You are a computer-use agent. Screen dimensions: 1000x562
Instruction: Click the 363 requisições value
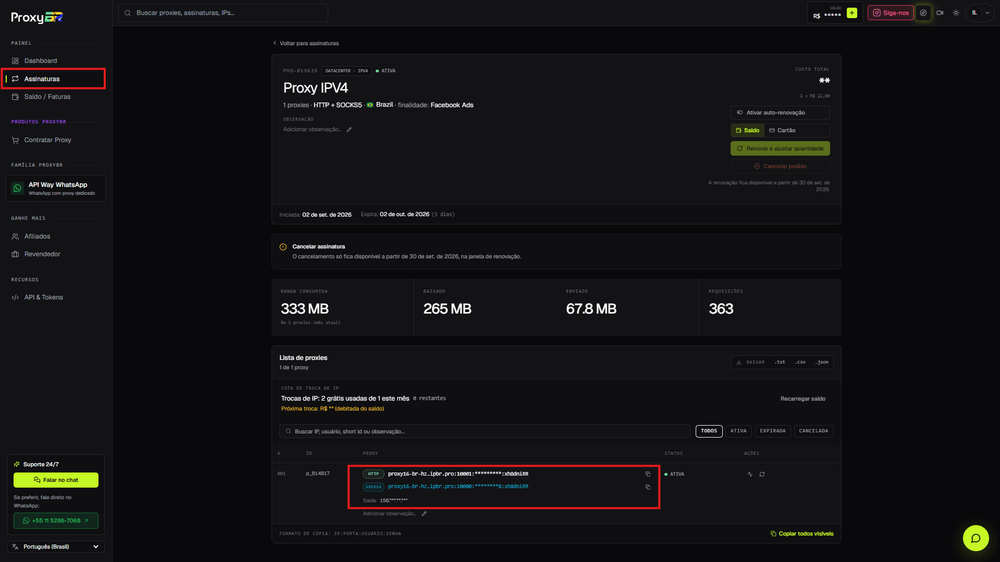point(721,309)
